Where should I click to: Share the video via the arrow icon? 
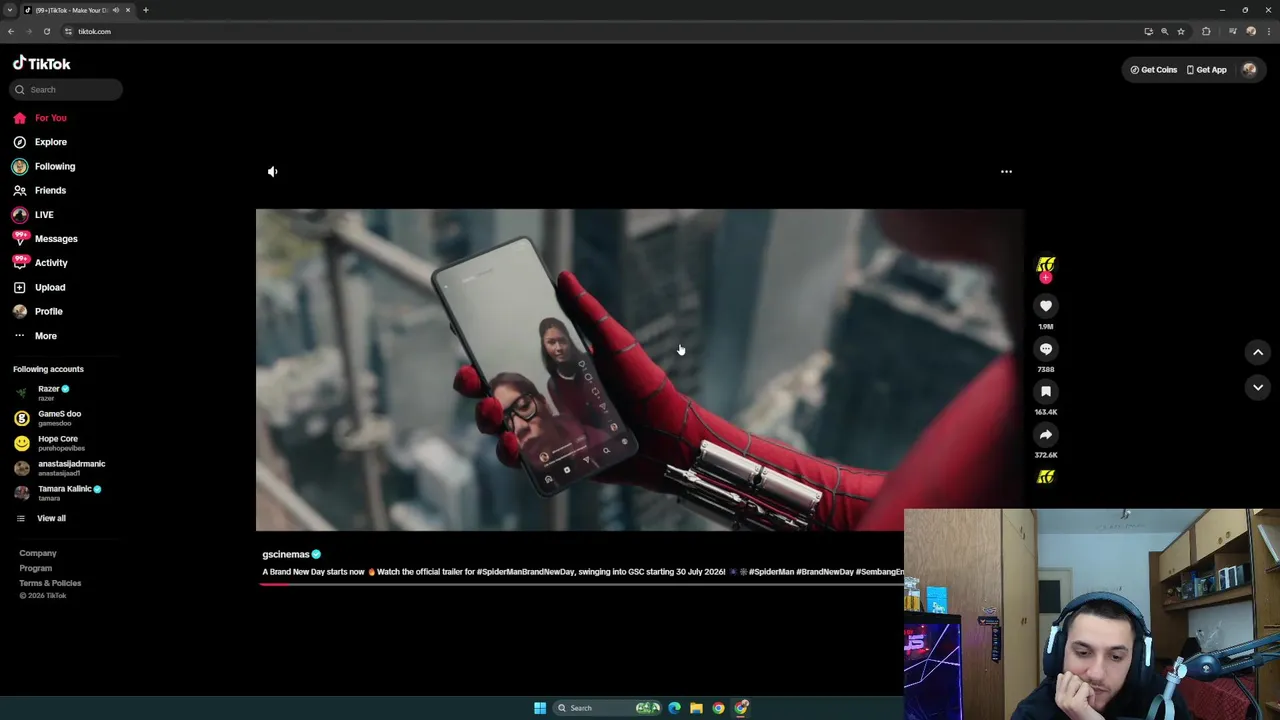pyautogui.click(x=1045, y=435)
